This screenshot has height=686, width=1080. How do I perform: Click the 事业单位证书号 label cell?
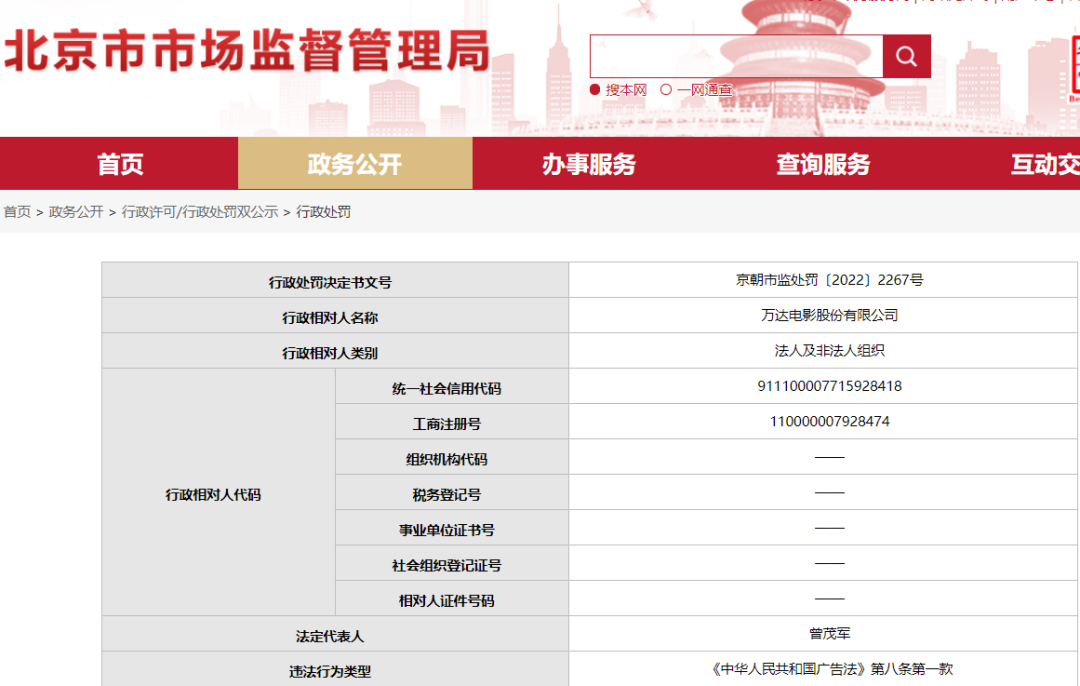click(x=452, y=528)
